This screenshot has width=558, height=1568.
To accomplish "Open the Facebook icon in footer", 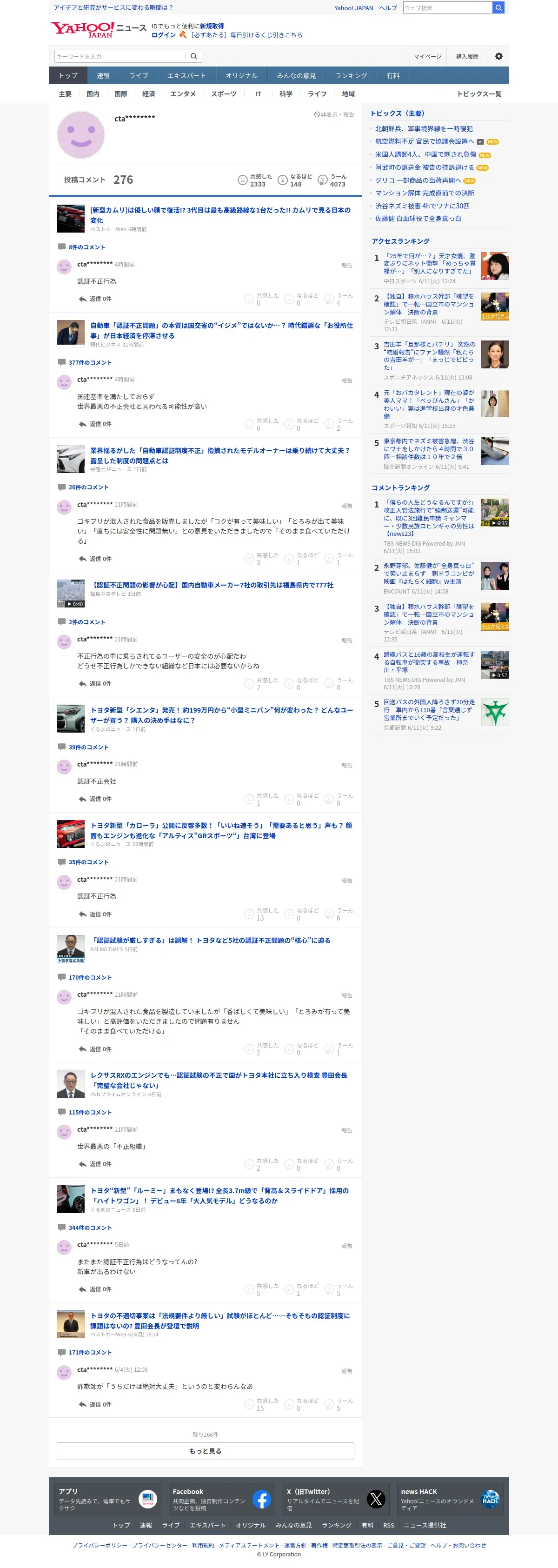I will (262, 1499).
